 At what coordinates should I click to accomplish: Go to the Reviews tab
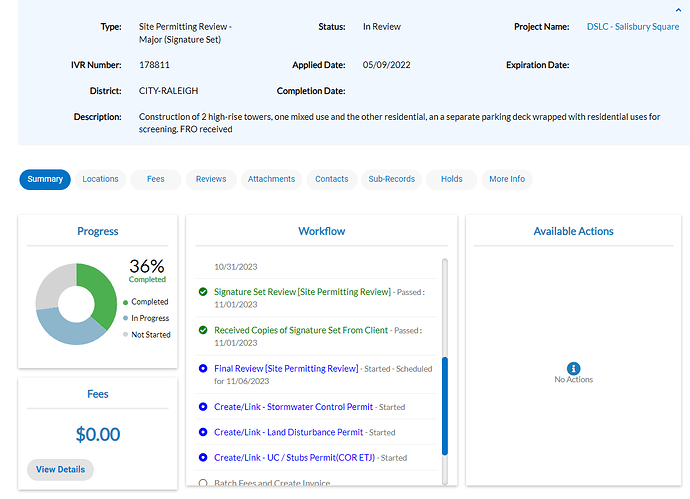[x=211, y=179]
